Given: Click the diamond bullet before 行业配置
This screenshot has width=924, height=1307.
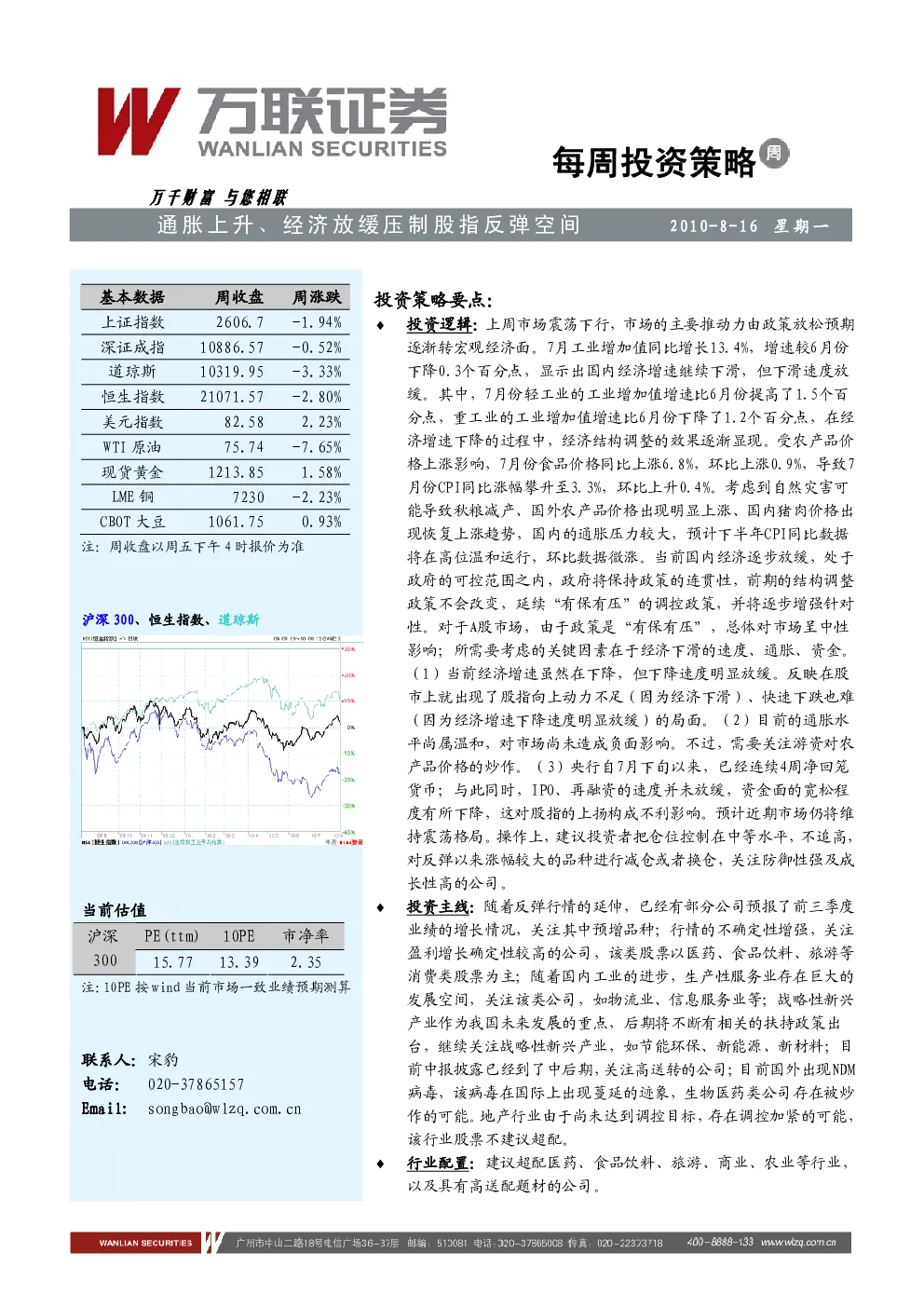Looking at the screenshot, I should click(380, 1164).
